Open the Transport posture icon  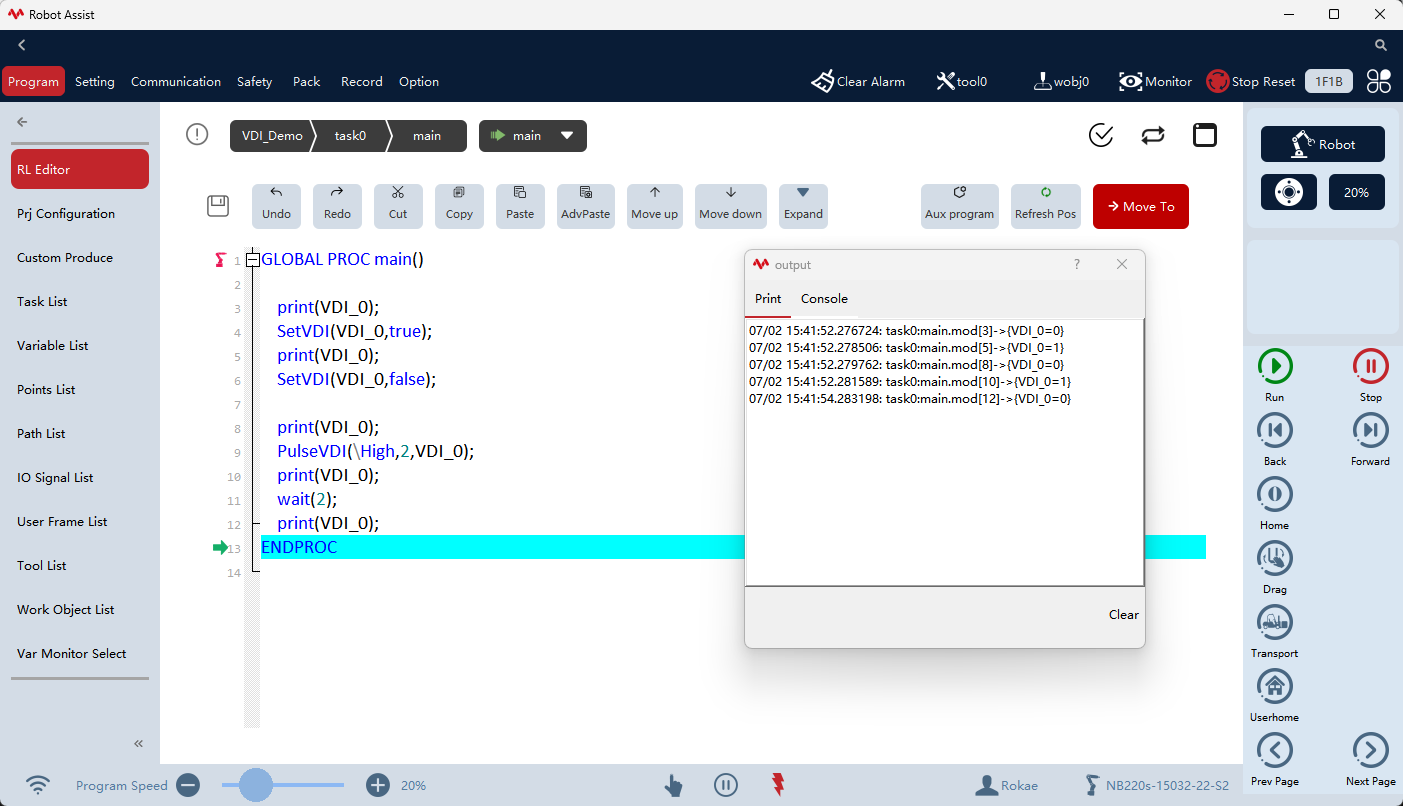(1275, 622)
